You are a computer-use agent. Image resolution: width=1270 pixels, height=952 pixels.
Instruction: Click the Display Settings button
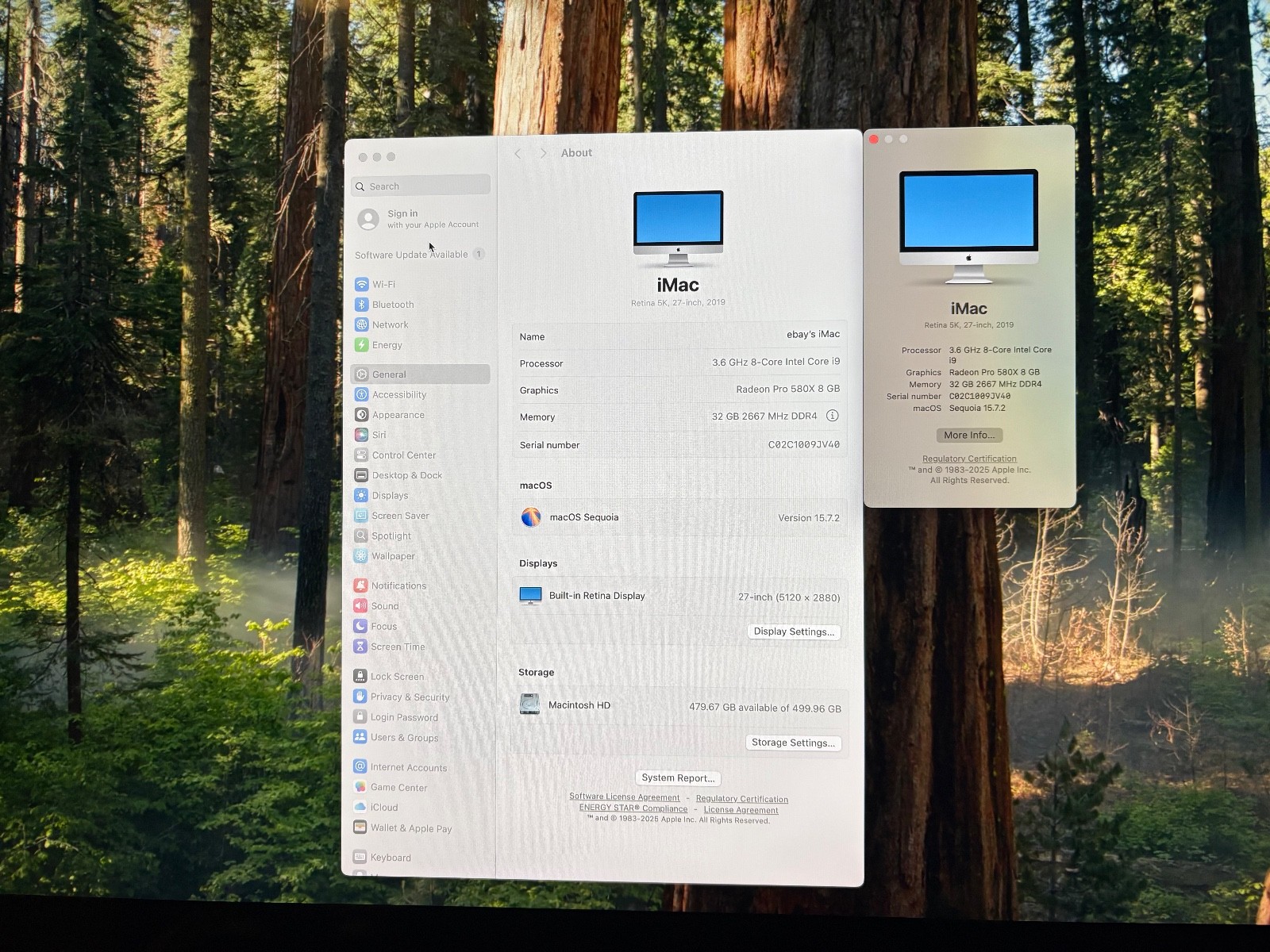coord(794,631)
